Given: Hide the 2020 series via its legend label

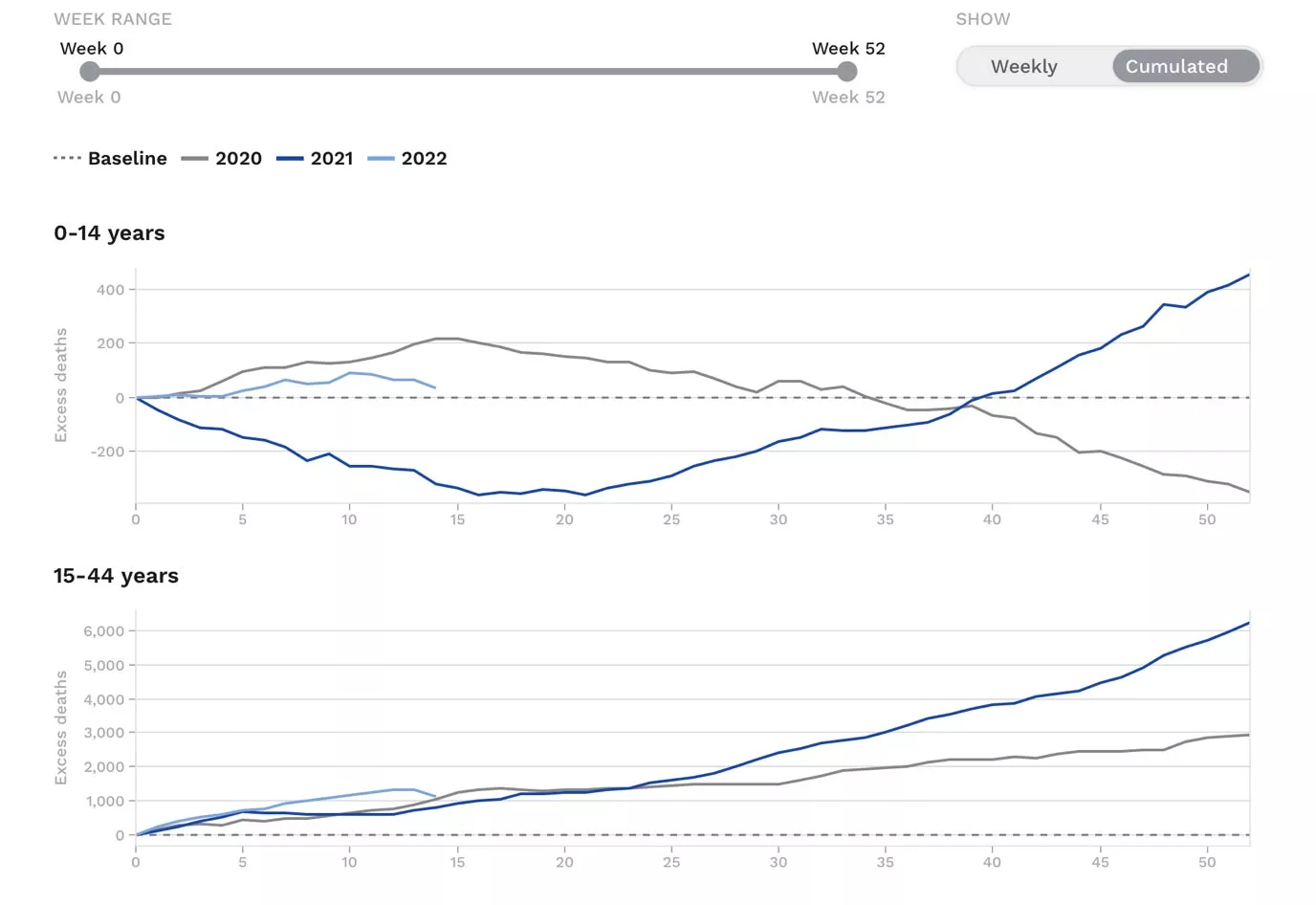Looking at the screenshot, I should click(x=238, y=159).
